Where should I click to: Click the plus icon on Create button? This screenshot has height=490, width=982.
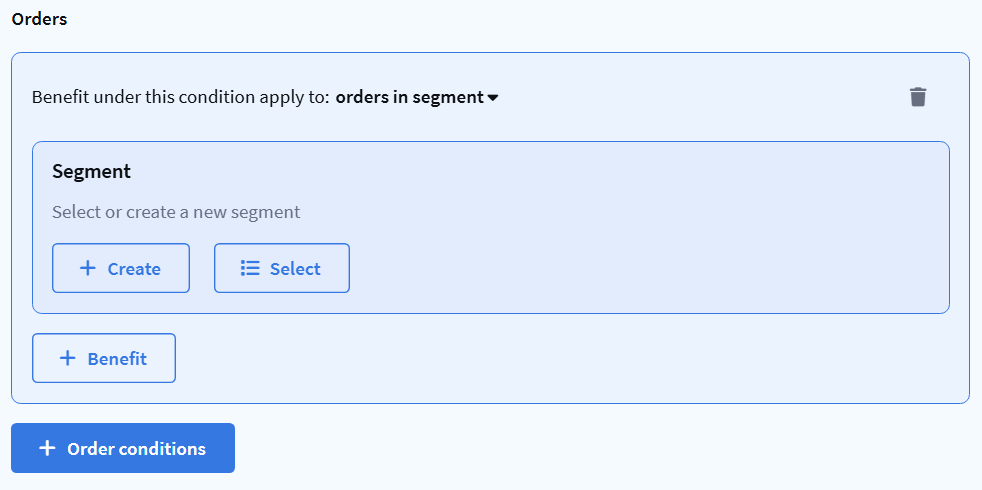pos(88,268)
